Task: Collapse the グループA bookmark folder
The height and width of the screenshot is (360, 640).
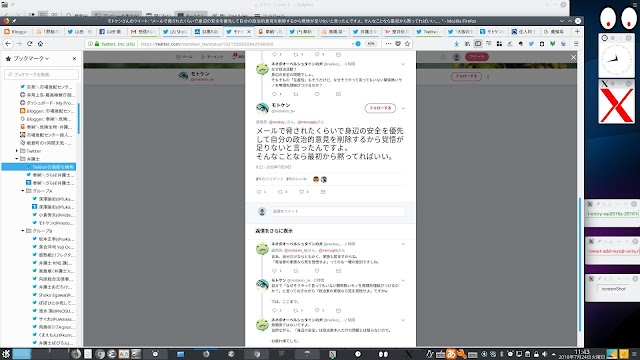Action: [x=23, y=191]
